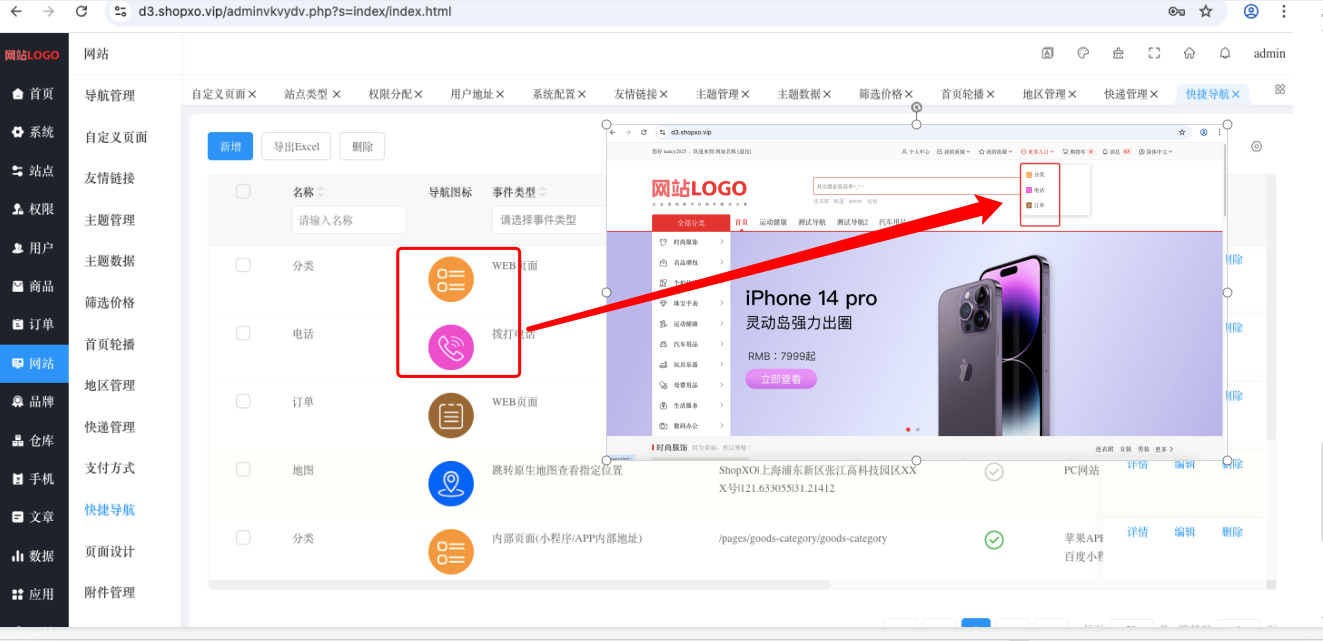1323x641 pixels.
Task: Open 支付方式 in the 网站 submenu
Action: tap(110, 468)
